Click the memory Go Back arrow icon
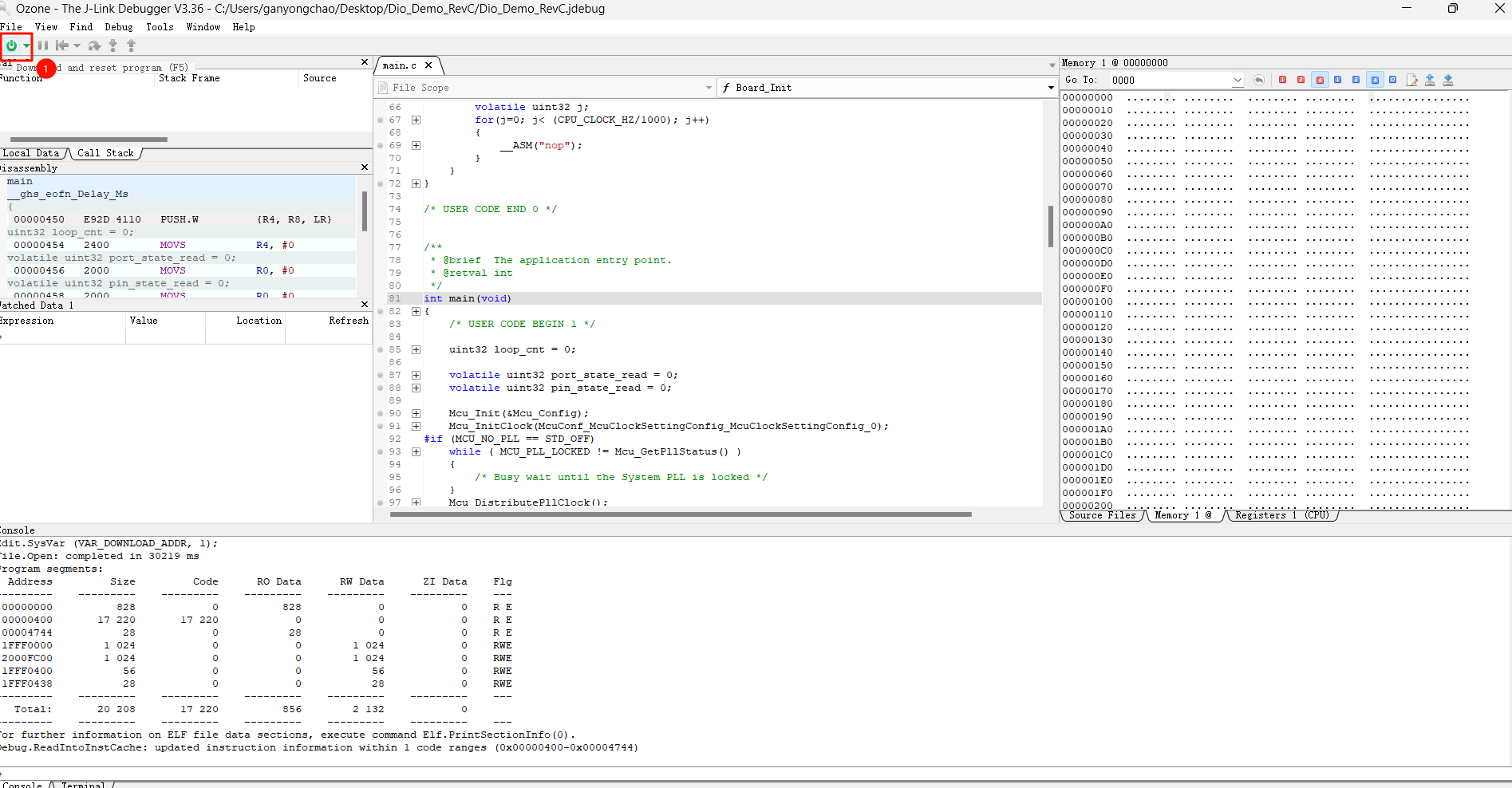Screen dimensions: 1512x788 pyautogui.click(x=1259, y=80)
